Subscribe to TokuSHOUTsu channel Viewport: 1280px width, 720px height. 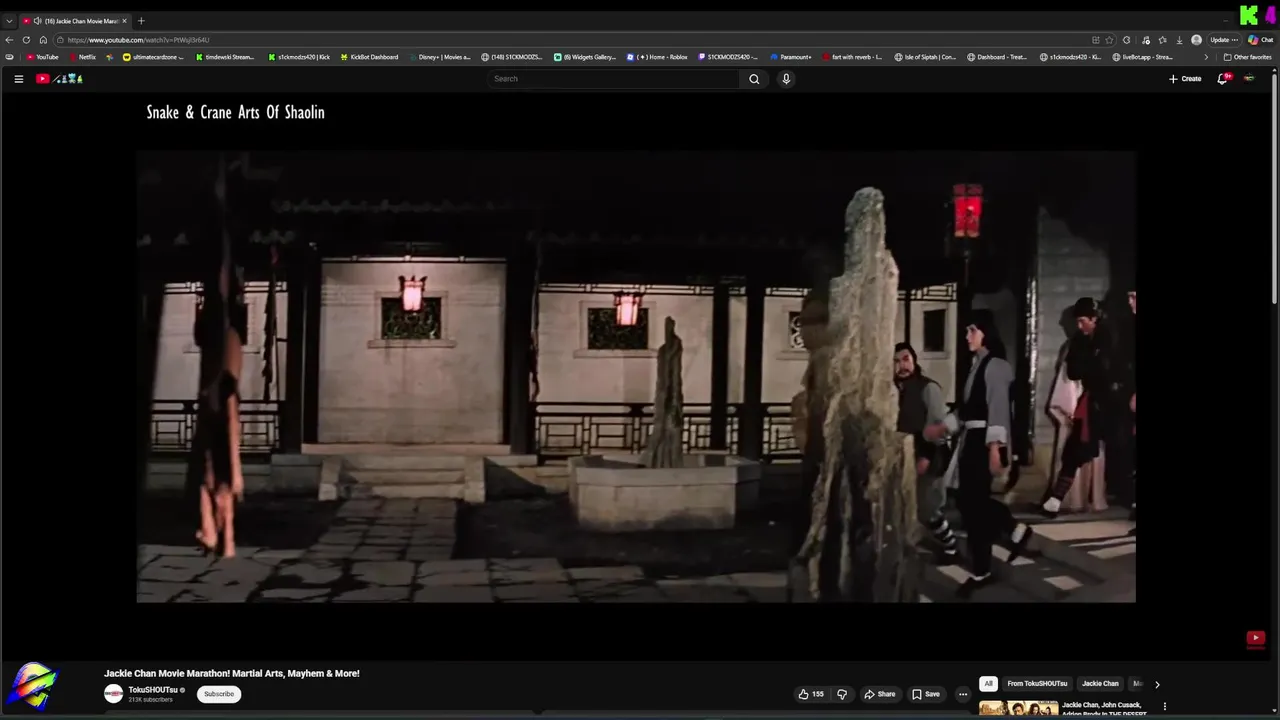219,694
